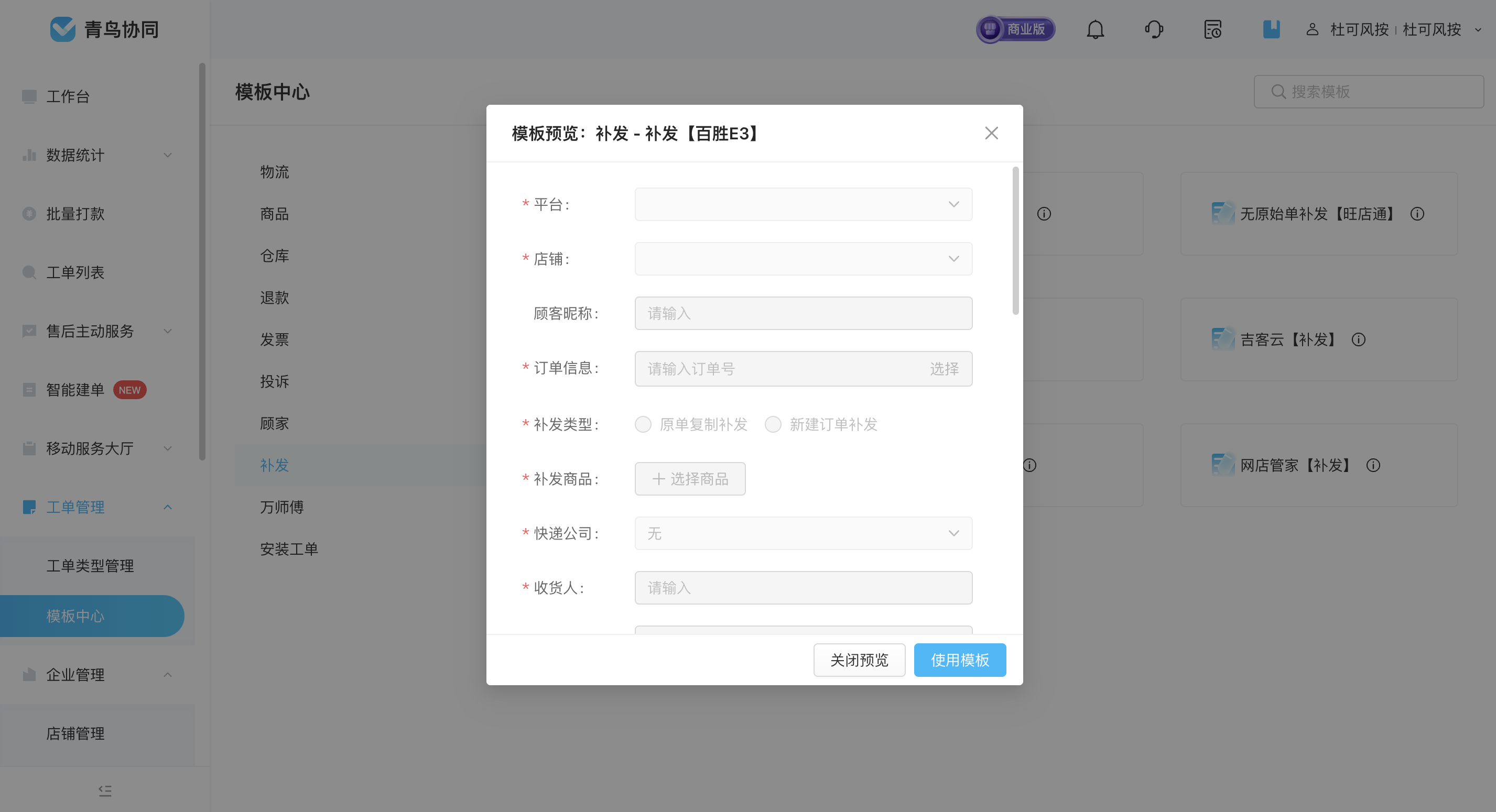Click the 关闭预览 button
The image size is (1496, 812).
859,660
